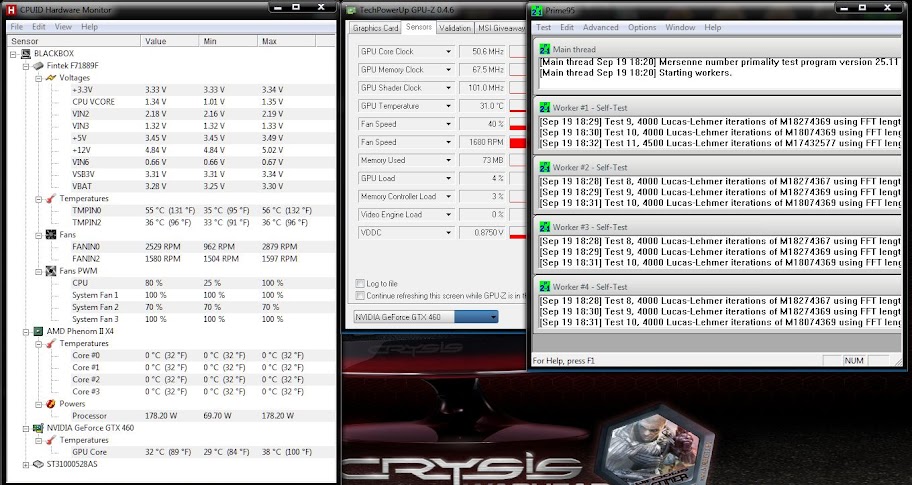Click the Voltages lightning bolt icon

tap(50, 77)
